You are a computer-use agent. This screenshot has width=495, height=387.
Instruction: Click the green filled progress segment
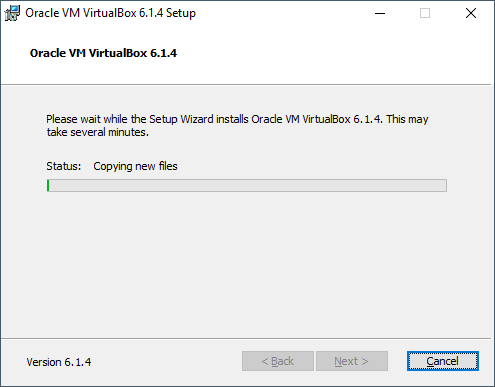[x=48, y=185]
